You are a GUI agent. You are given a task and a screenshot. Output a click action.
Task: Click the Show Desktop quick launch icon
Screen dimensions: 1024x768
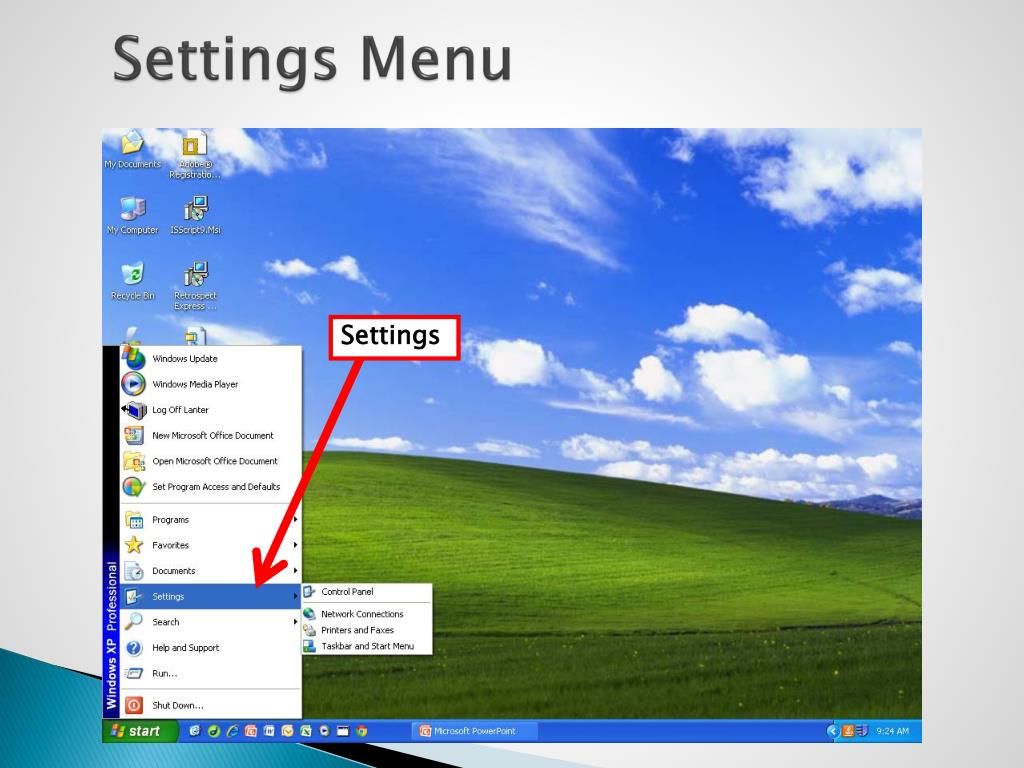(x=343, y=731)
